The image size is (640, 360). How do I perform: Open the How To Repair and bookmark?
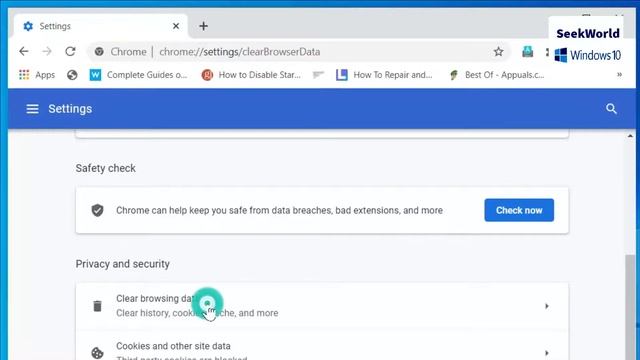pyautogui.click(x=384, y=75)
